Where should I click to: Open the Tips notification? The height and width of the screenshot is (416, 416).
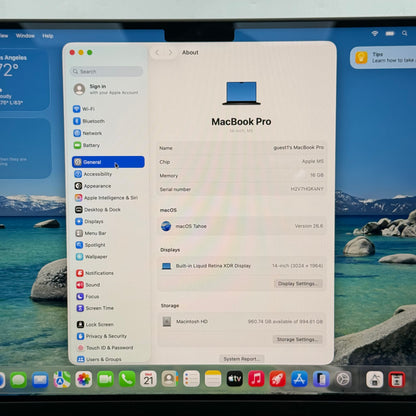click(383, 58)
